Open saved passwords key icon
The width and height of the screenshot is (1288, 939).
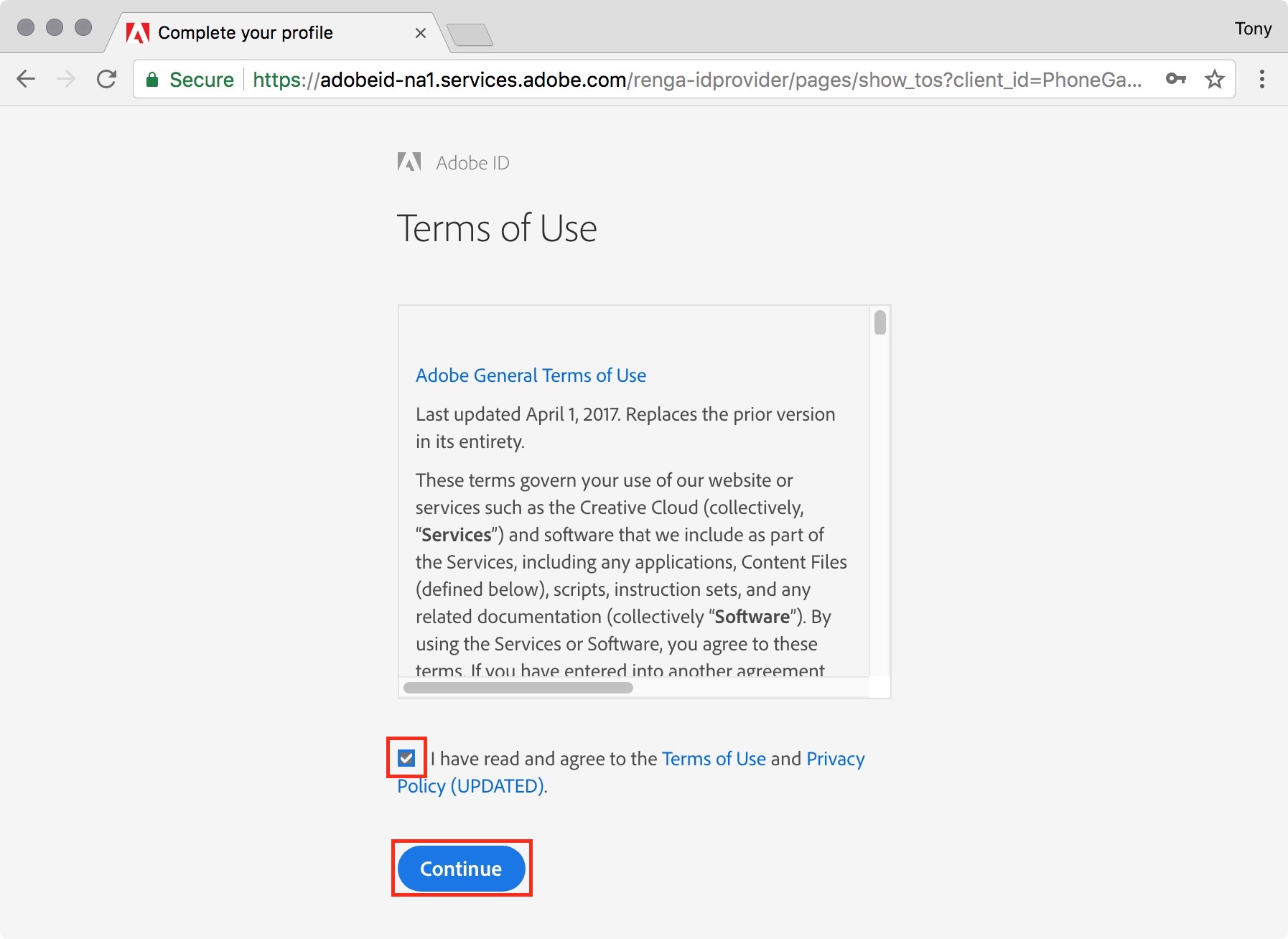1176,79
